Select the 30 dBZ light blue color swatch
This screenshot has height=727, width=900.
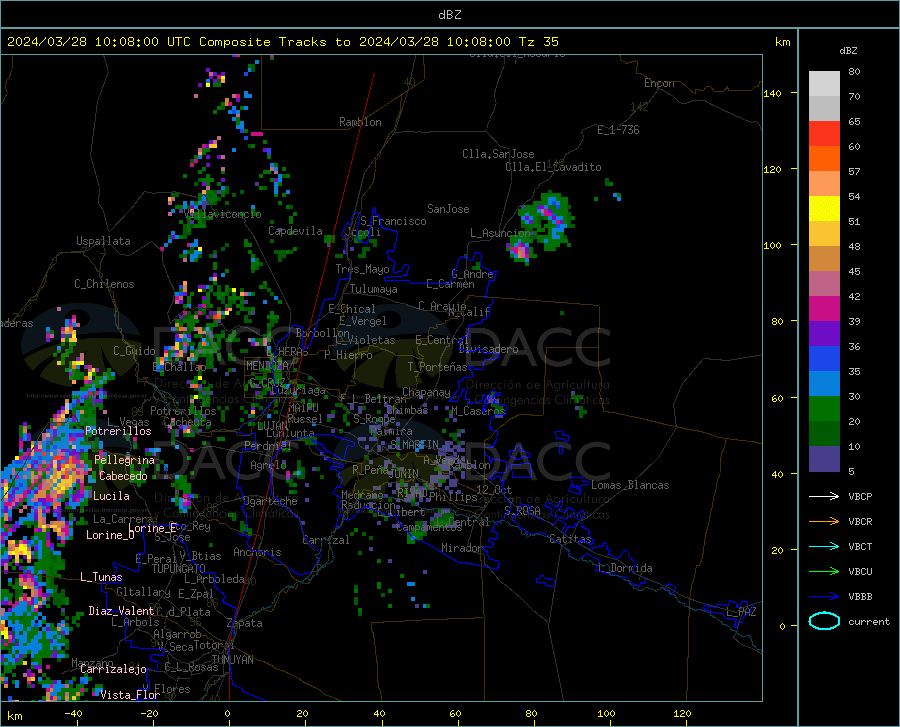click(x=824, y=384)
